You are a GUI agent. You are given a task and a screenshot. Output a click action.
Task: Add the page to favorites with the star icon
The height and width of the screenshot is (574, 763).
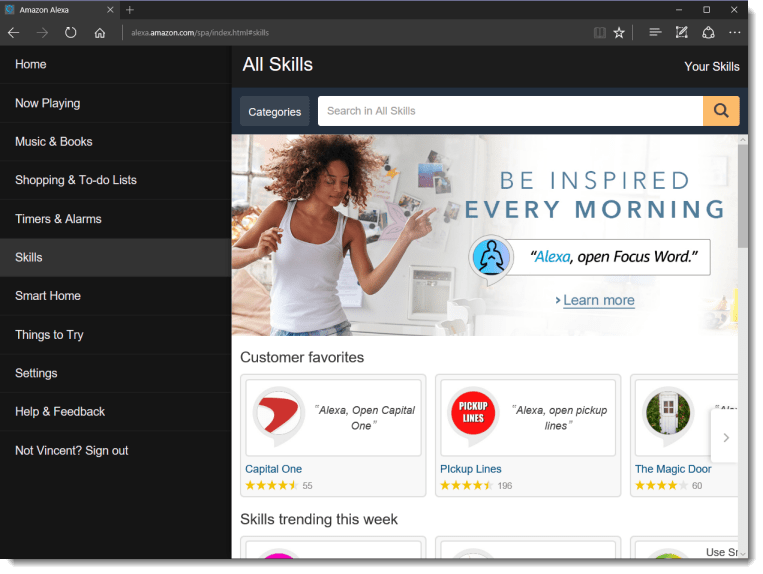coord(619,33)
